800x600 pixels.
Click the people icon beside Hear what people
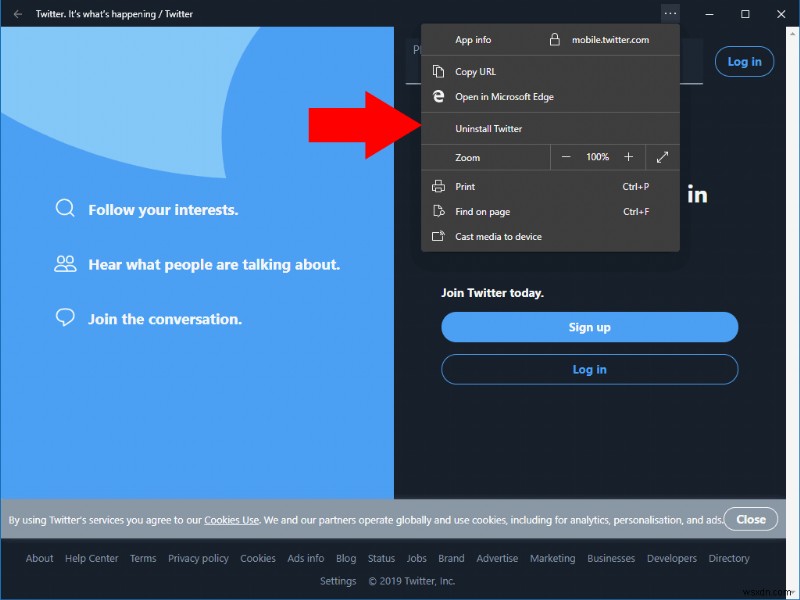click(65, 264)
